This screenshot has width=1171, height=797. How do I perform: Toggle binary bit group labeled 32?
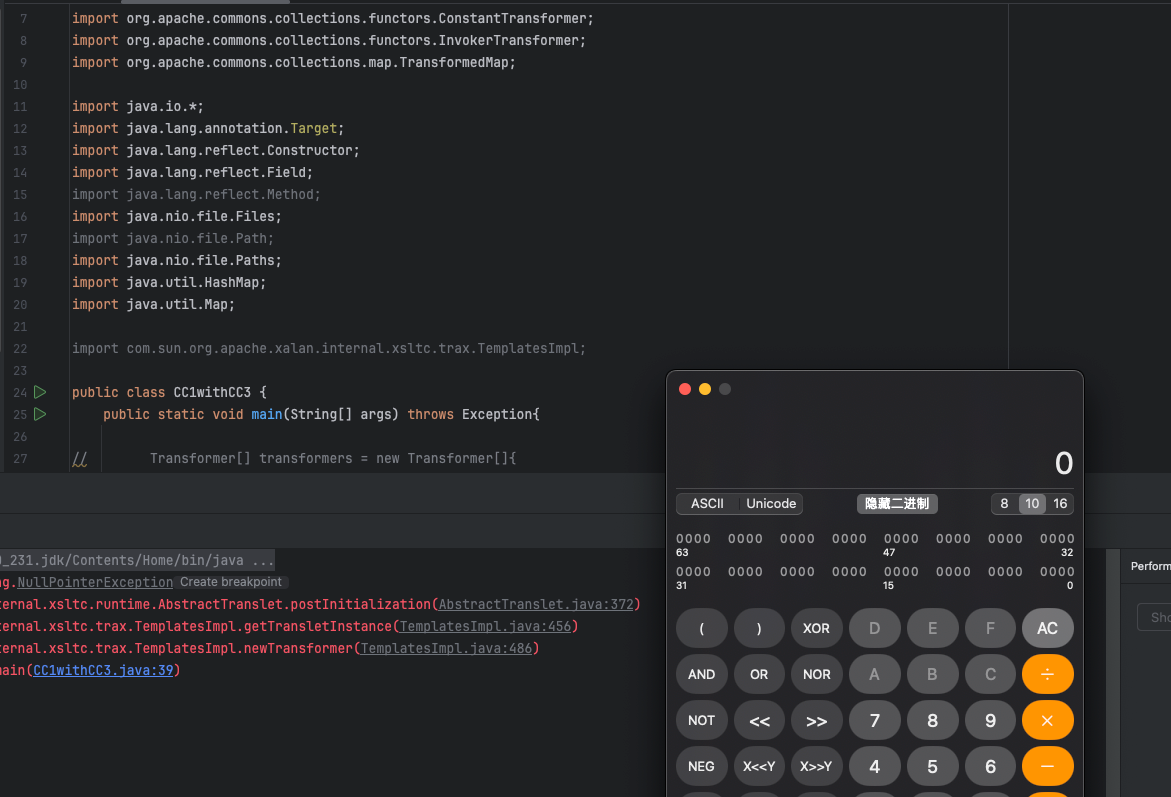[1057, 539]
